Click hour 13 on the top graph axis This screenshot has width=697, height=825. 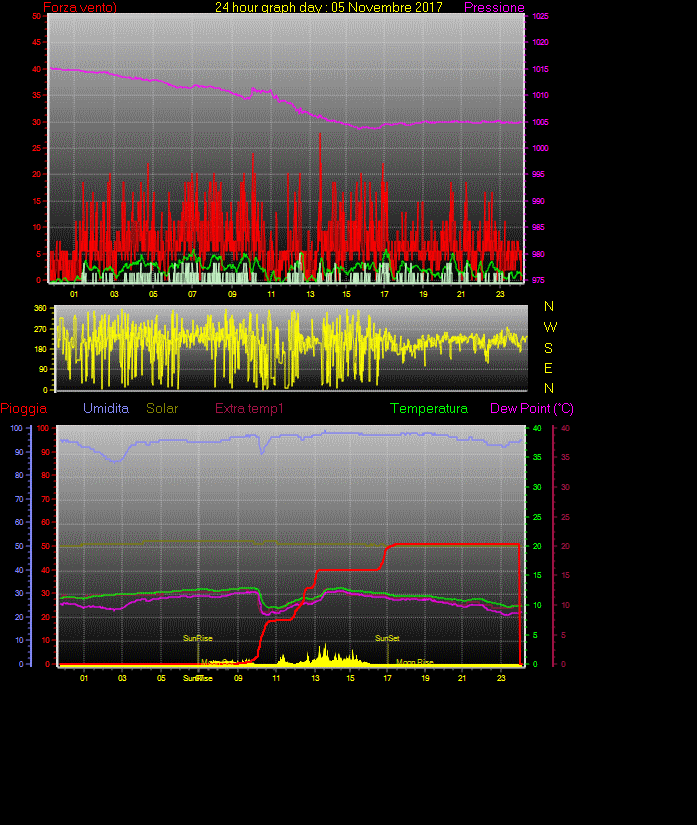(x=310, y=294)
